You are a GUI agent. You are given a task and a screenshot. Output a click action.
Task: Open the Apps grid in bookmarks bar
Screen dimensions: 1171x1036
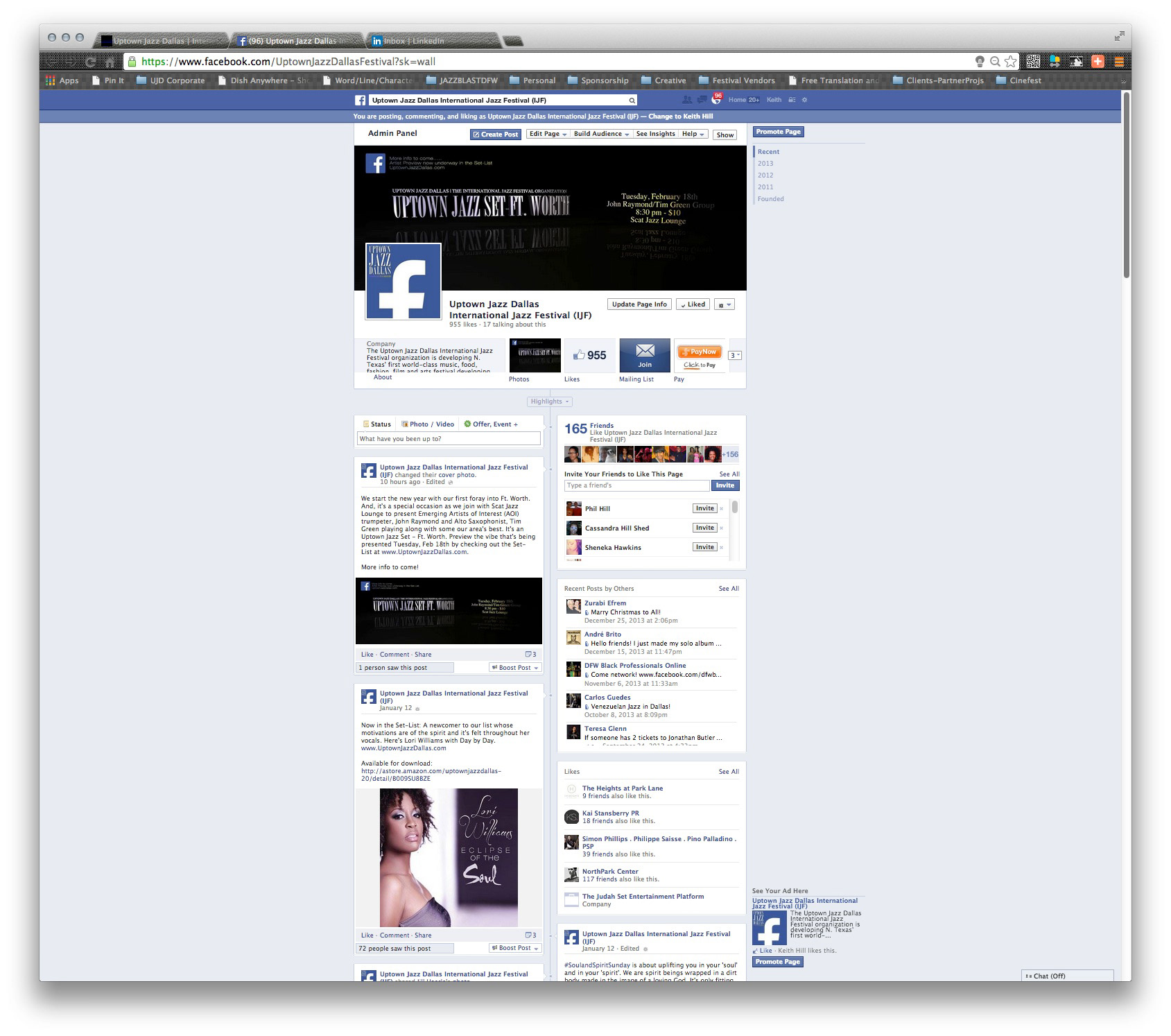62,80
